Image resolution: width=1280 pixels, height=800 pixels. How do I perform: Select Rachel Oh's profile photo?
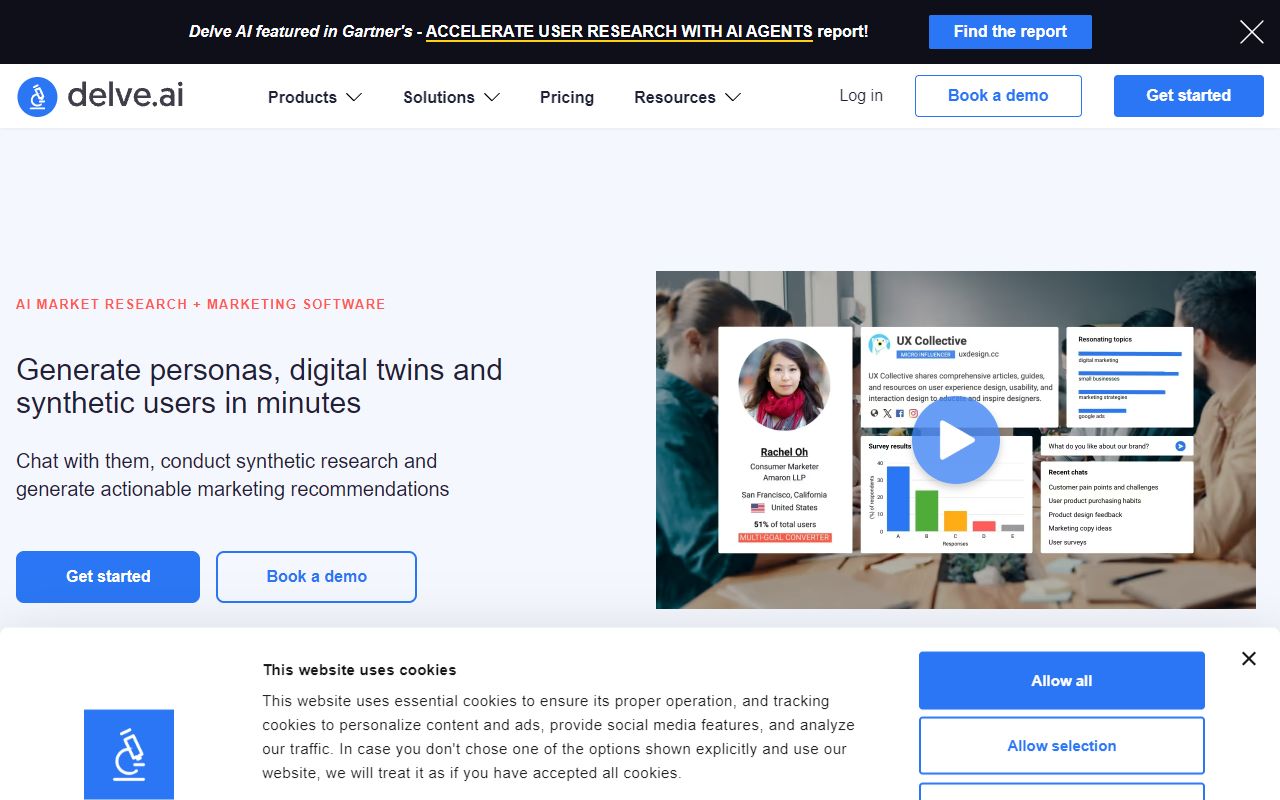pyautogui.click(x=784, y=384)
